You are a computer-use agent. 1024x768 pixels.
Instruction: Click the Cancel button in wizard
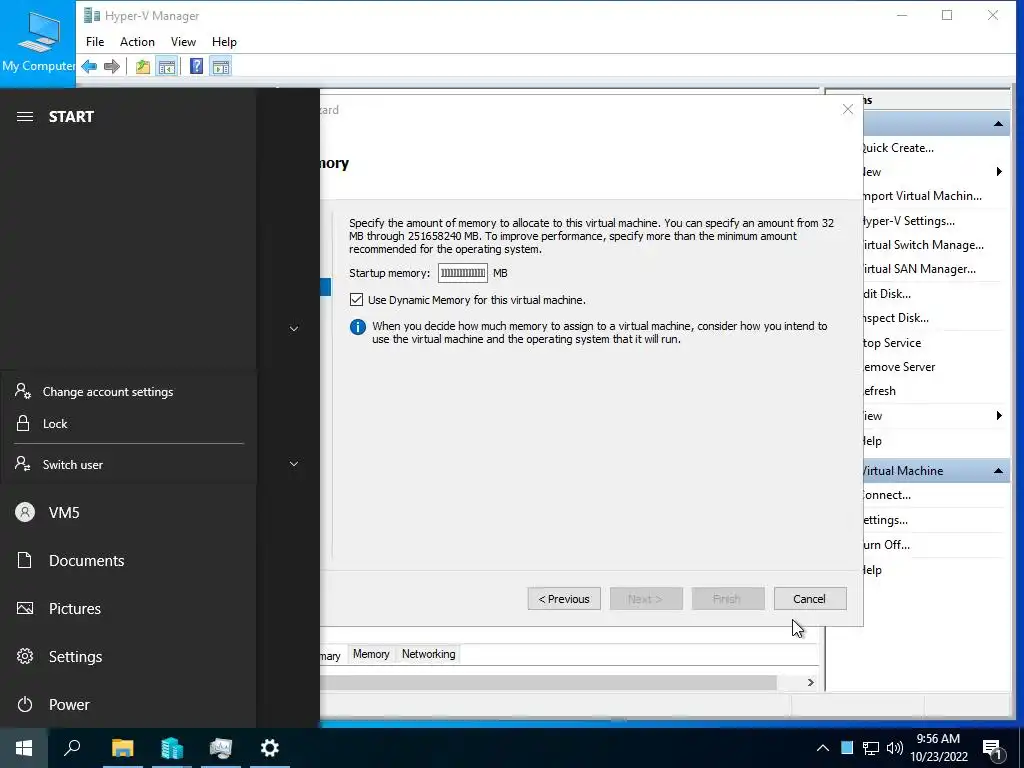click(x=810, y=599)
